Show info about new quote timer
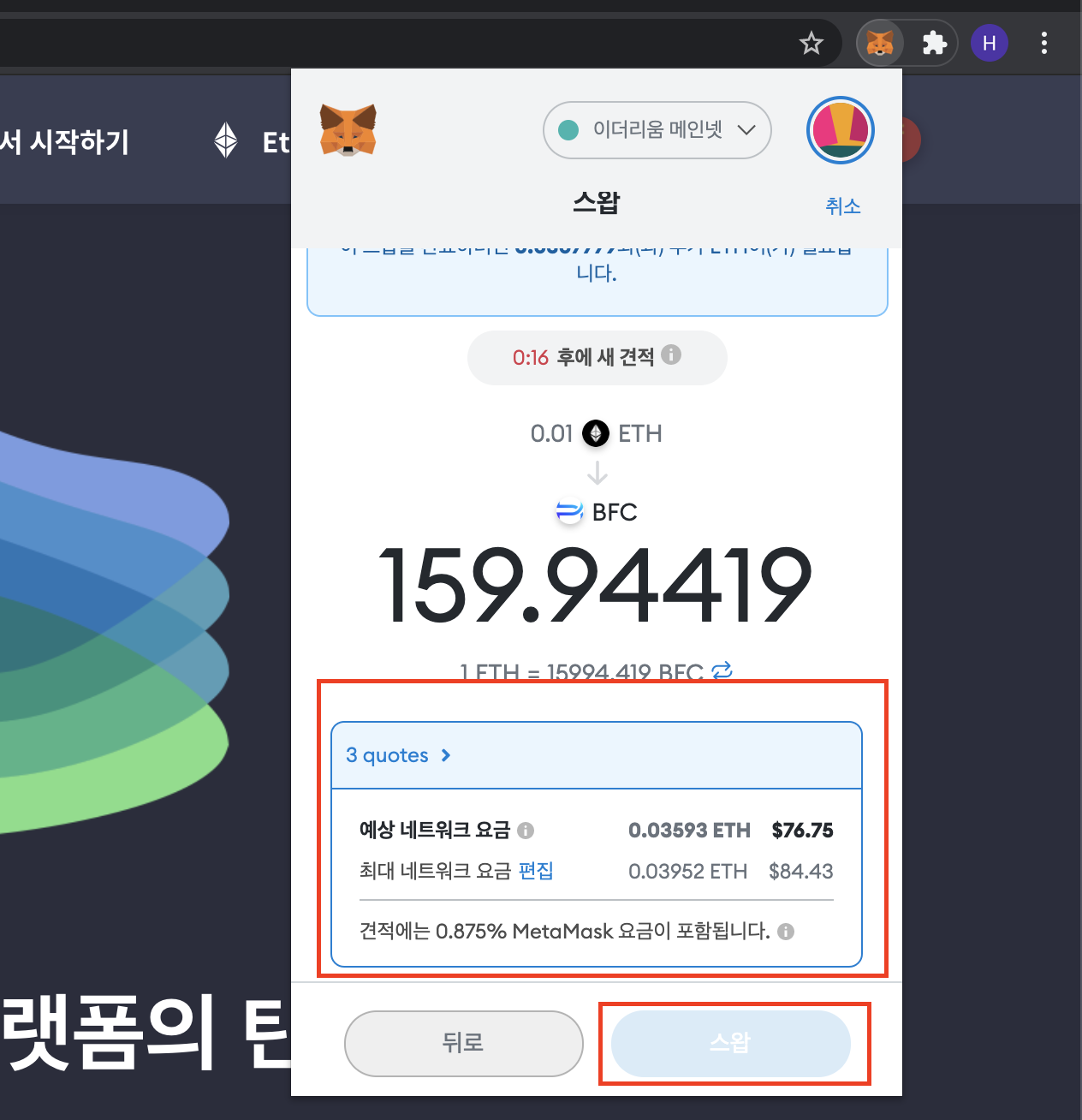This screenshot has width=1082, height=1120. pos(672,354)
